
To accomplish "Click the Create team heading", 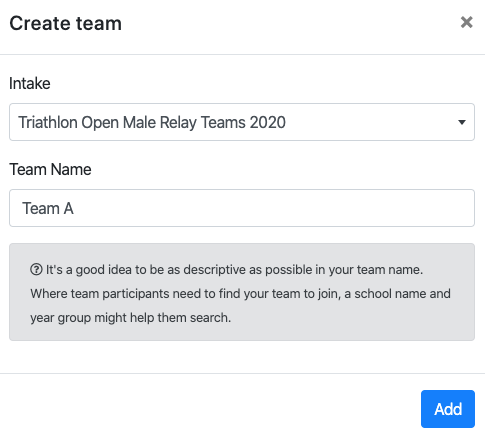I will [x=66, y=23].
